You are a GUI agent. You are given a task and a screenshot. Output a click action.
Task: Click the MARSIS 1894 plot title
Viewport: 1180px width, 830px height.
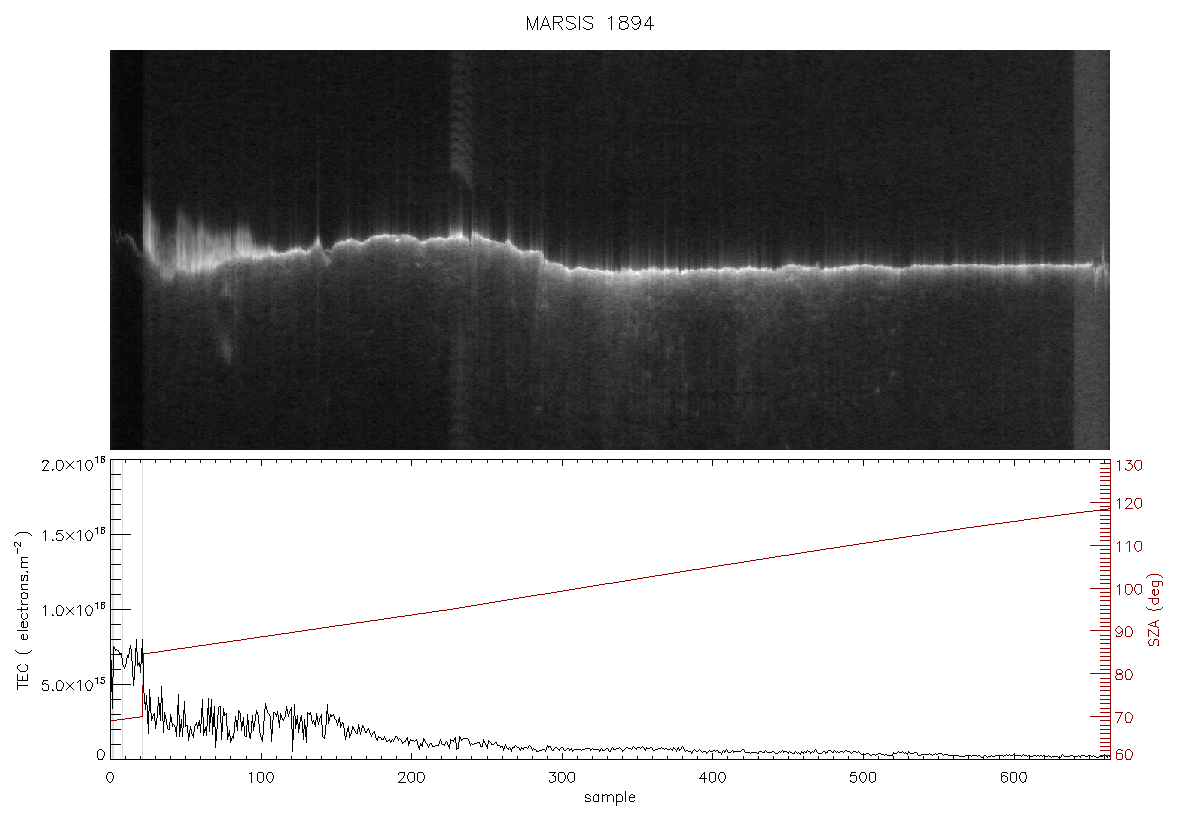coord(589,23)
